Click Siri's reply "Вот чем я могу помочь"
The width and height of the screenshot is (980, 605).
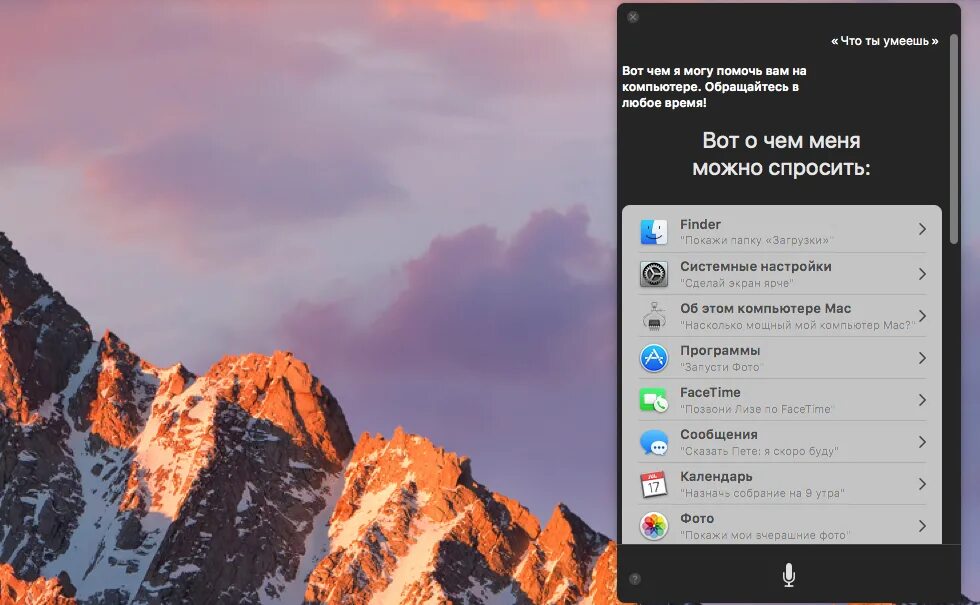[x=714, y=87]
